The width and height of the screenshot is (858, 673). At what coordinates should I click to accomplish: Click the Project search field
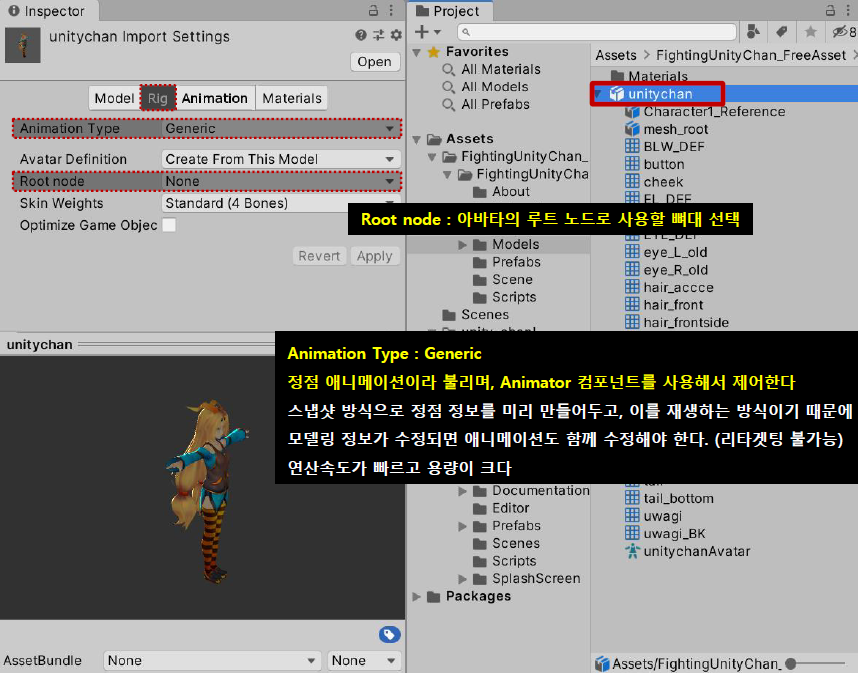tap(597, 32)
